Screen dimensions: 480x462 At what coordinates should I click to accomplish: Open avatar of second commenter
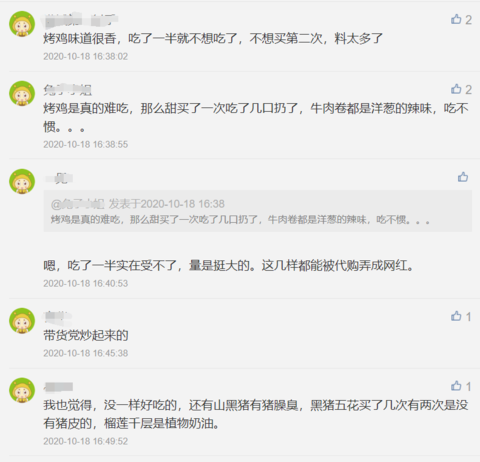[22, 94]
